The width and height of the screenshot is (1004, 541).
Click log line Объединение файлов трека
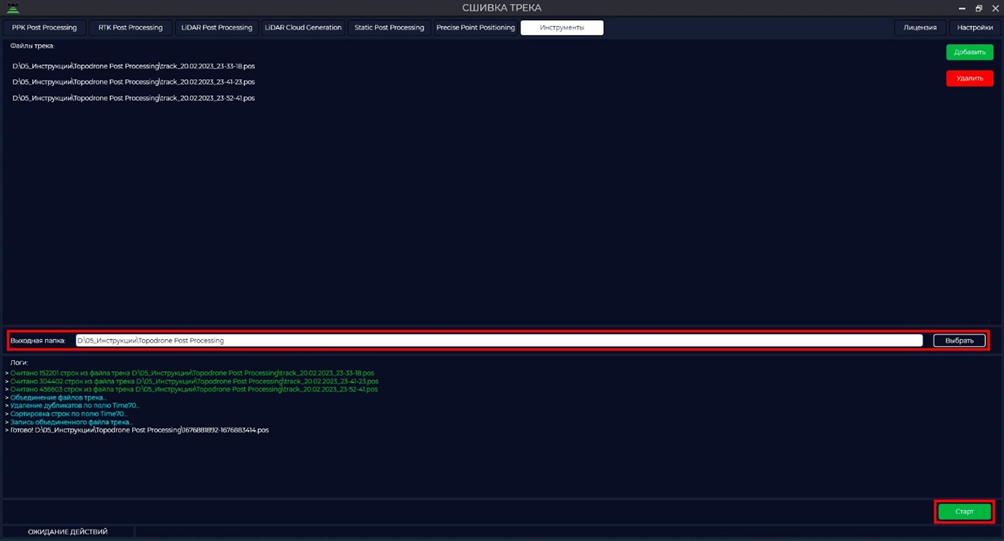56,398
